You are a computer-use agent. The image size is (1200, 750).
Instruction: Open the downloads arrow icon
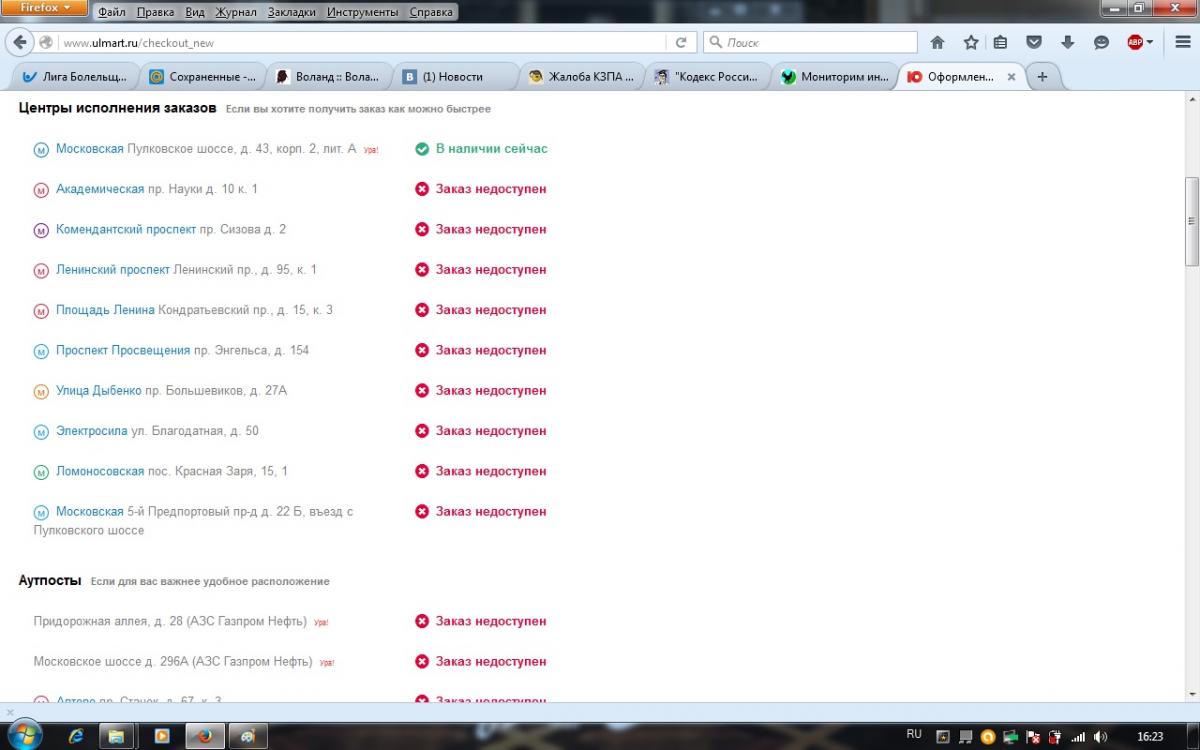point(1067,42)
